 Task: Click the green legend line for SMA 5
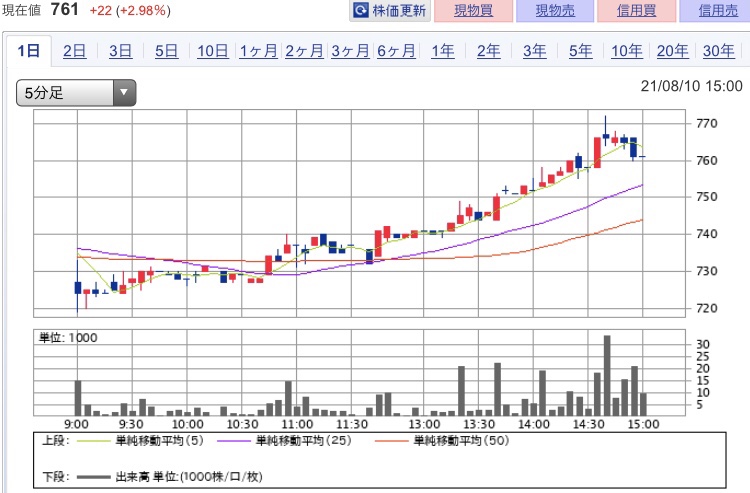[x=93, y=441]
